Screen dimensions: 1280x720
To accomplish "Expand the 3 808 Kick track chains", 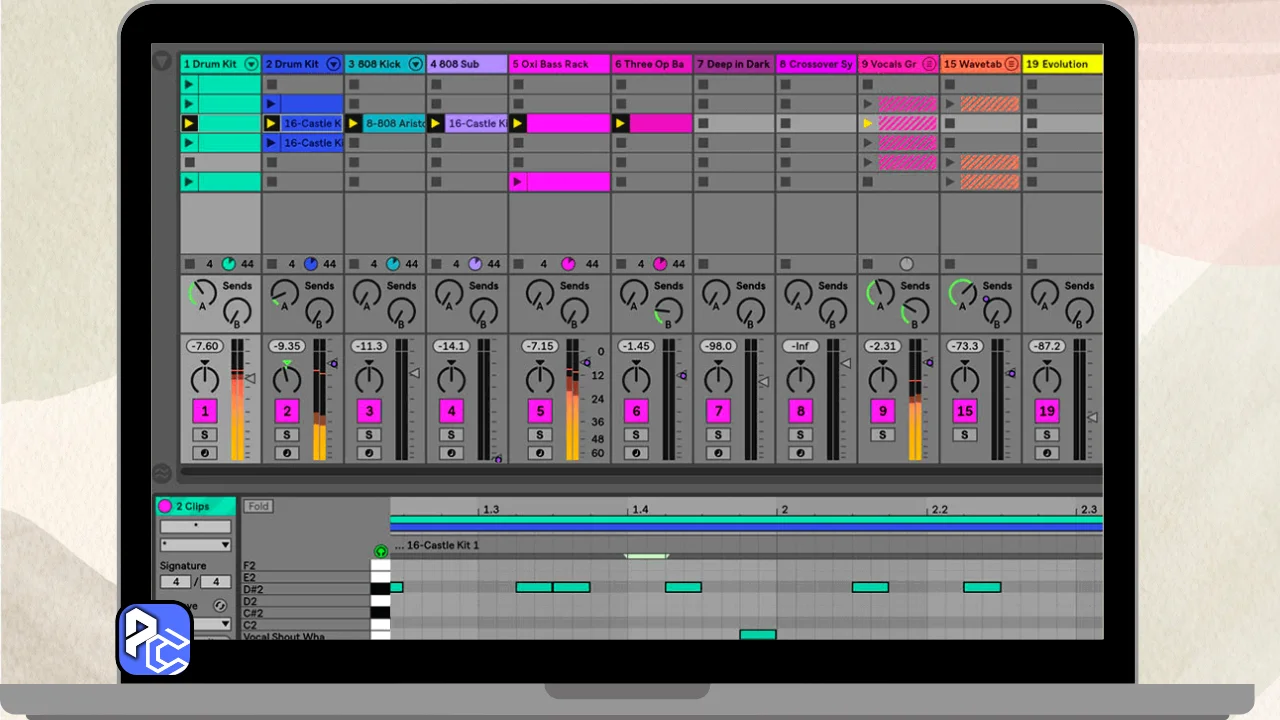I will (415, 64).
